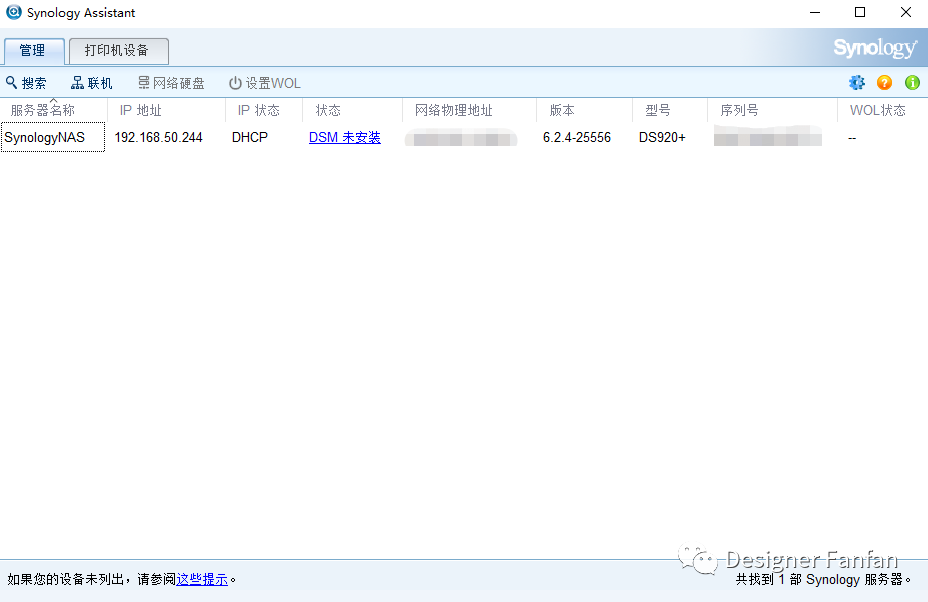Open the blue gear settings icon

[x=856, y=82]
